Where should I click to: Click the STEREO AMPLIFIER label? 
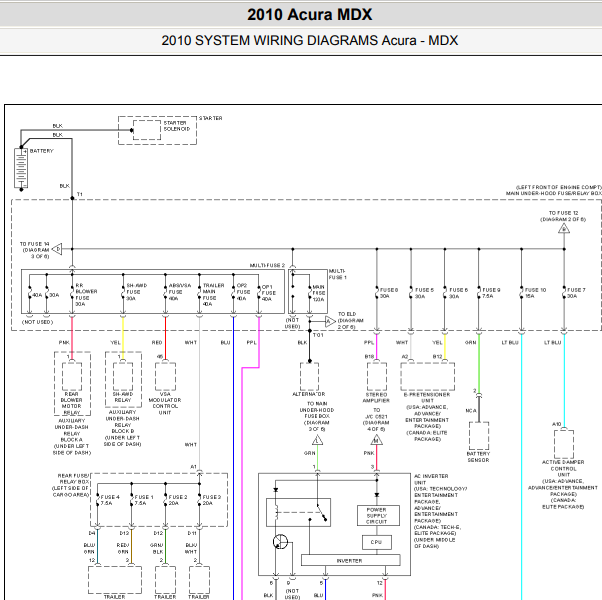point(376,398)
